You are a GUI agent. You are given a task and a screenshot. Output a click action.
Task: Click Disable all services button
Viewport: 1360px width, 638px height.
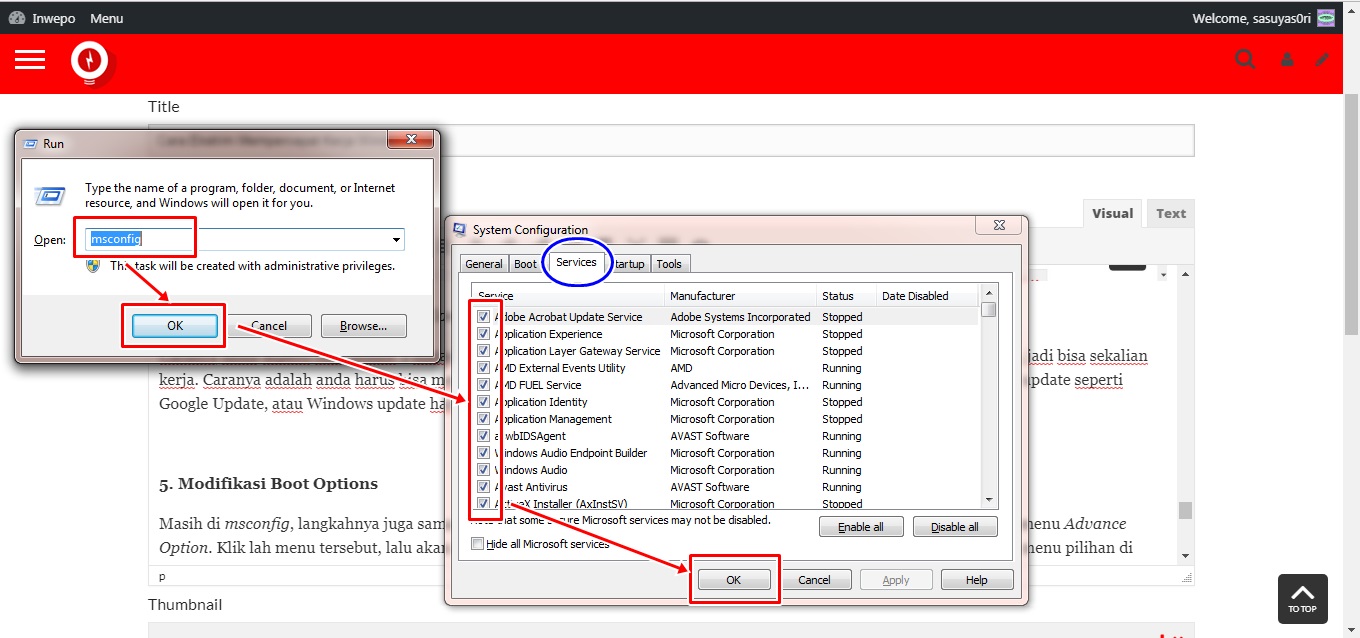[954, 527]
